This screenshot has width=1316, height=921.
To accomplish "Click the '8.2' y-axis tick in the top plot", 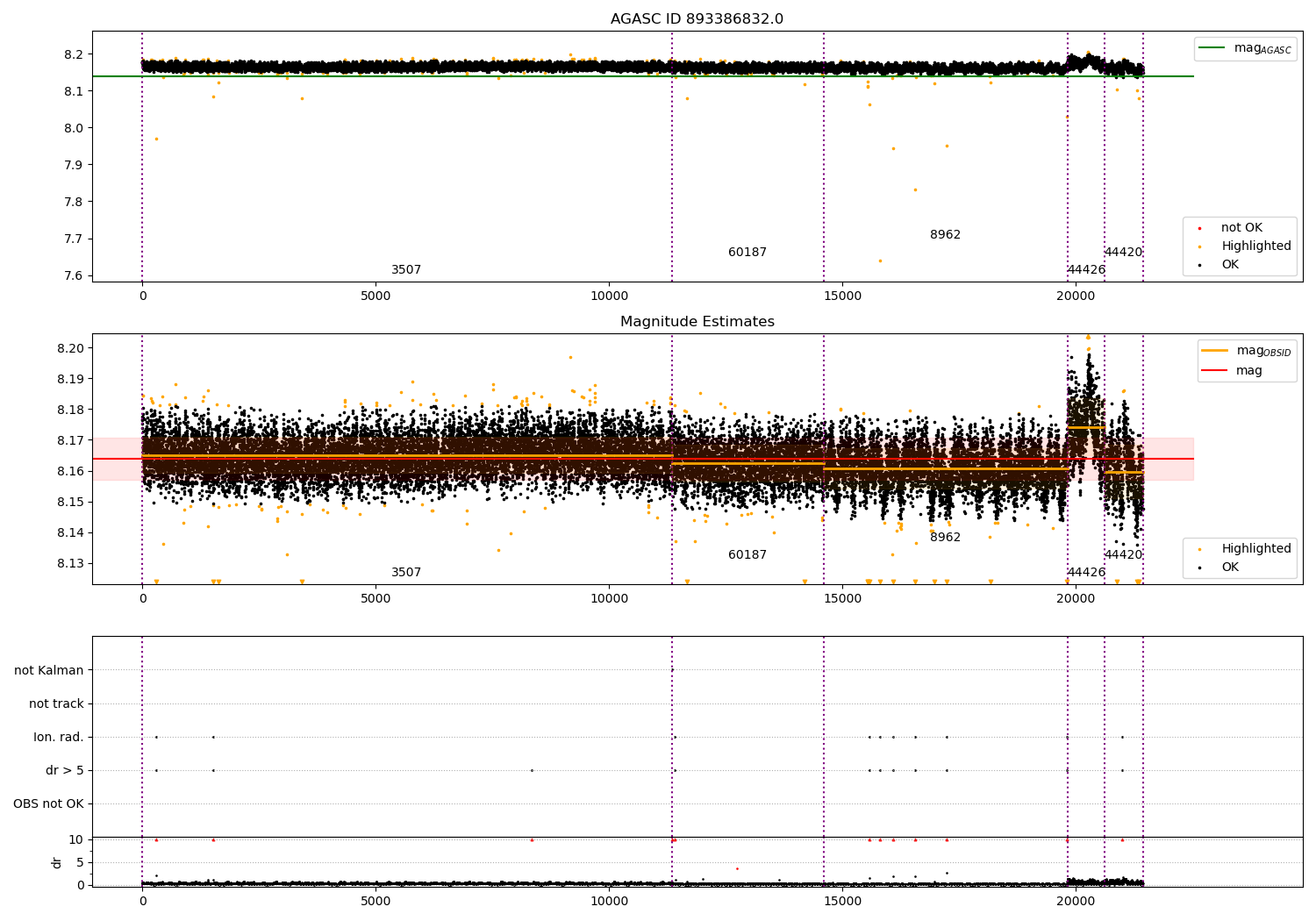I will point(74,54).
